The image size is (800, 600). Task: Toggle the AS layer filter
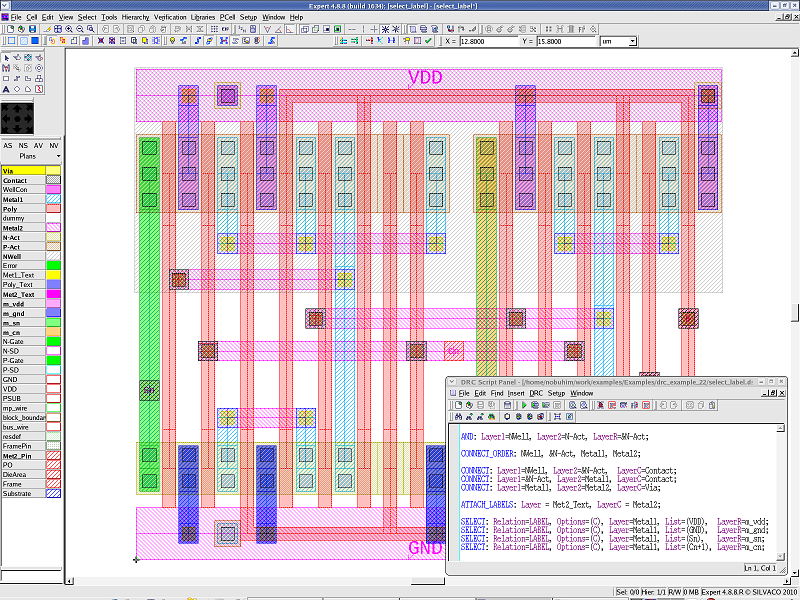[8, 146]
